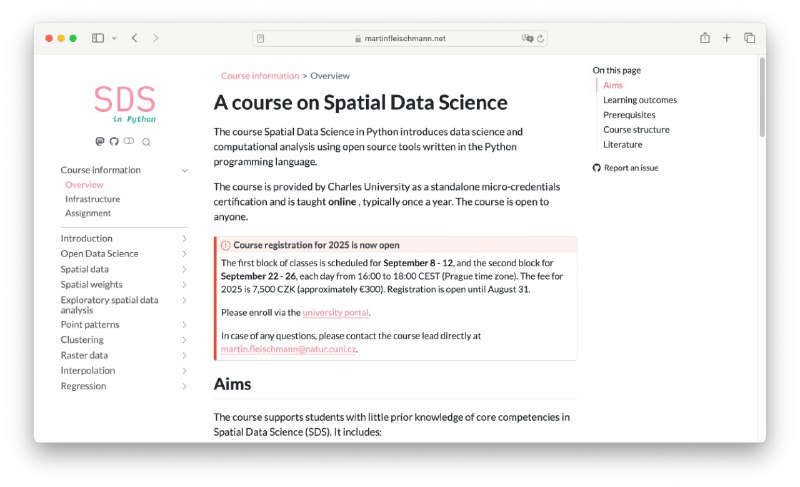The height and width of the screenshot is (487, 800).
Task: Jump to Course structure in page contents
Action: coord(636,130)
